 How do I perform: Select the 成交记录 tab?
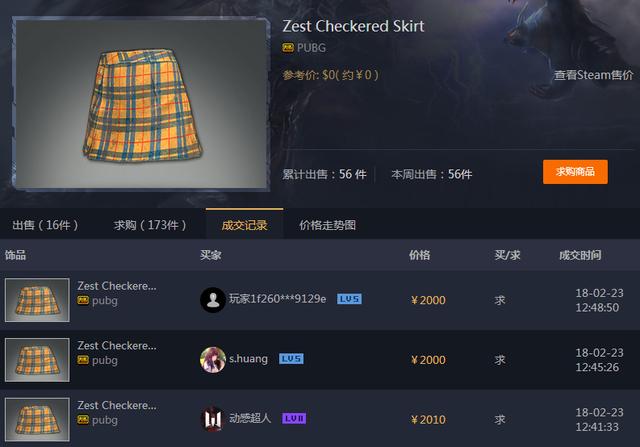pyautogui.click(x=244, y=225)
